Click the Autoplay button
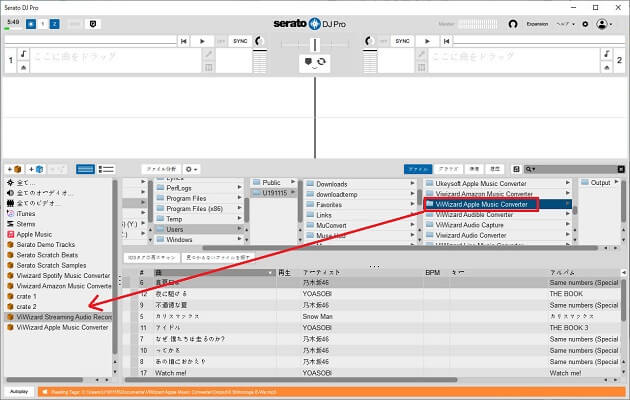630x400 pixels. [x=19, y=392]
